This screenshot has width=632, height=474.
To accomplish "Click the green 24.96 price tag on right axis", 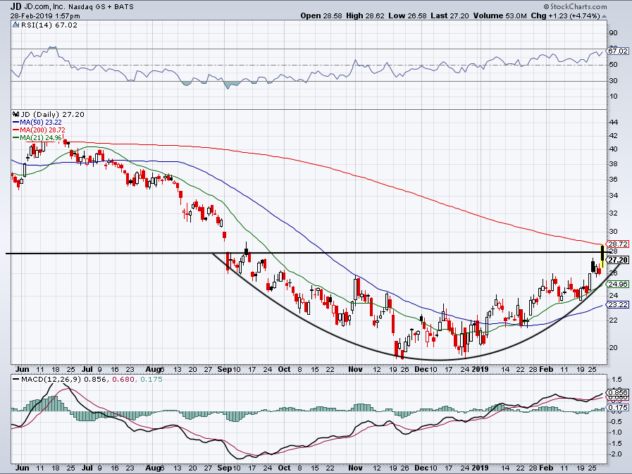I will (x=618, y=285).
